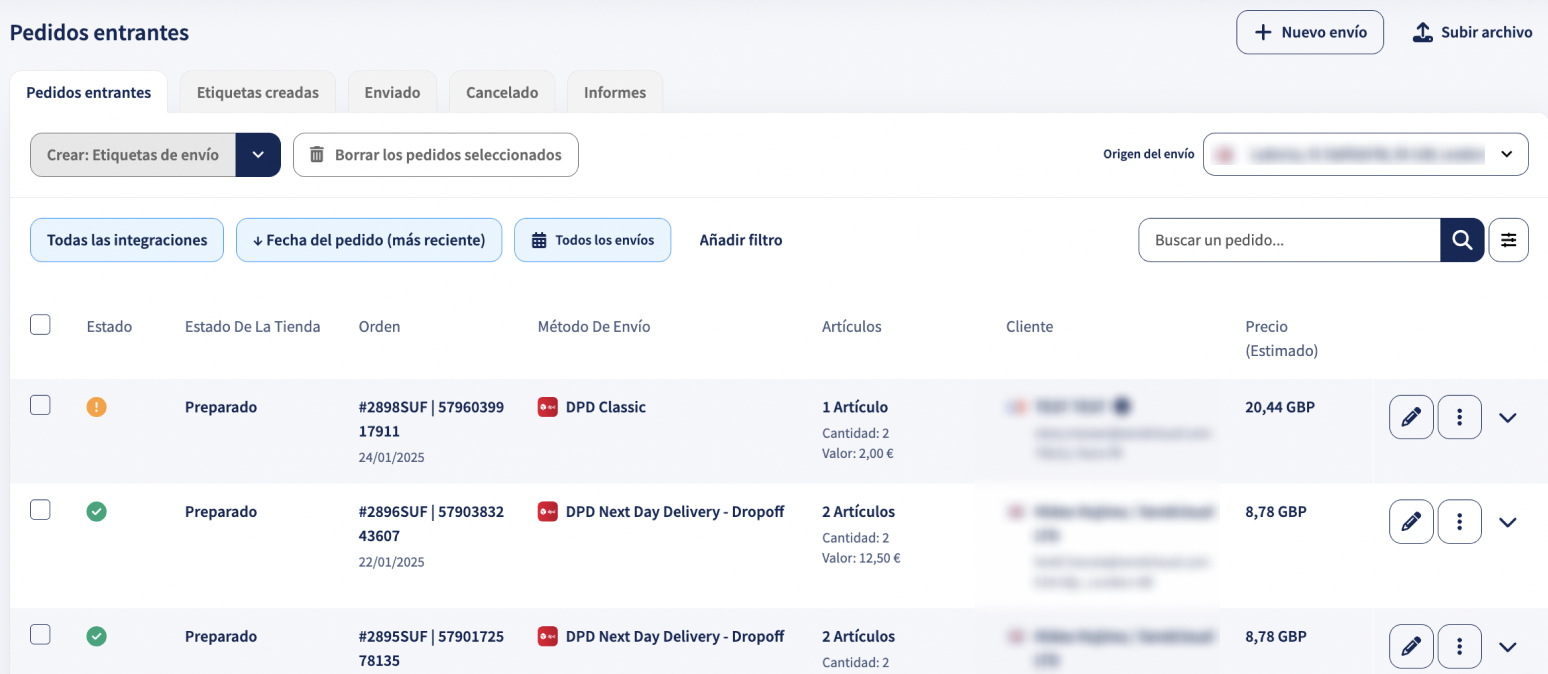The width and height of the screenshot is (1548, 674).
Task: Click the DPD logo in order #2896SUF row
Action: pyautogui.click(x=548, y=512)
